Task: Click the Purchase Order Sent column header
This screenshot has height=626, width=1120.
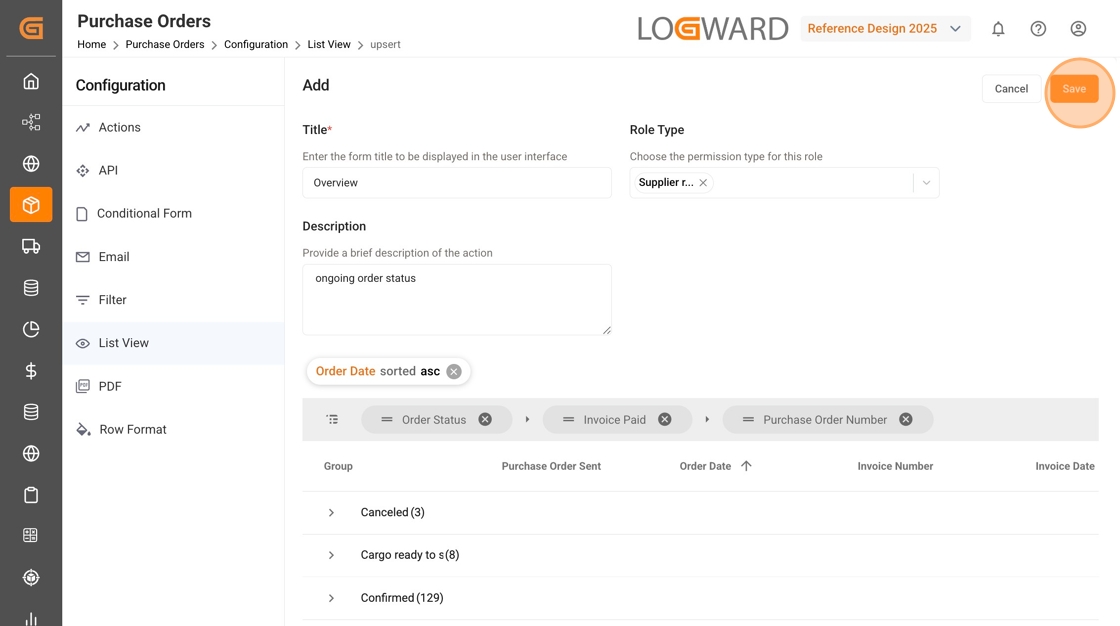Action: click(x=551, y=466)
